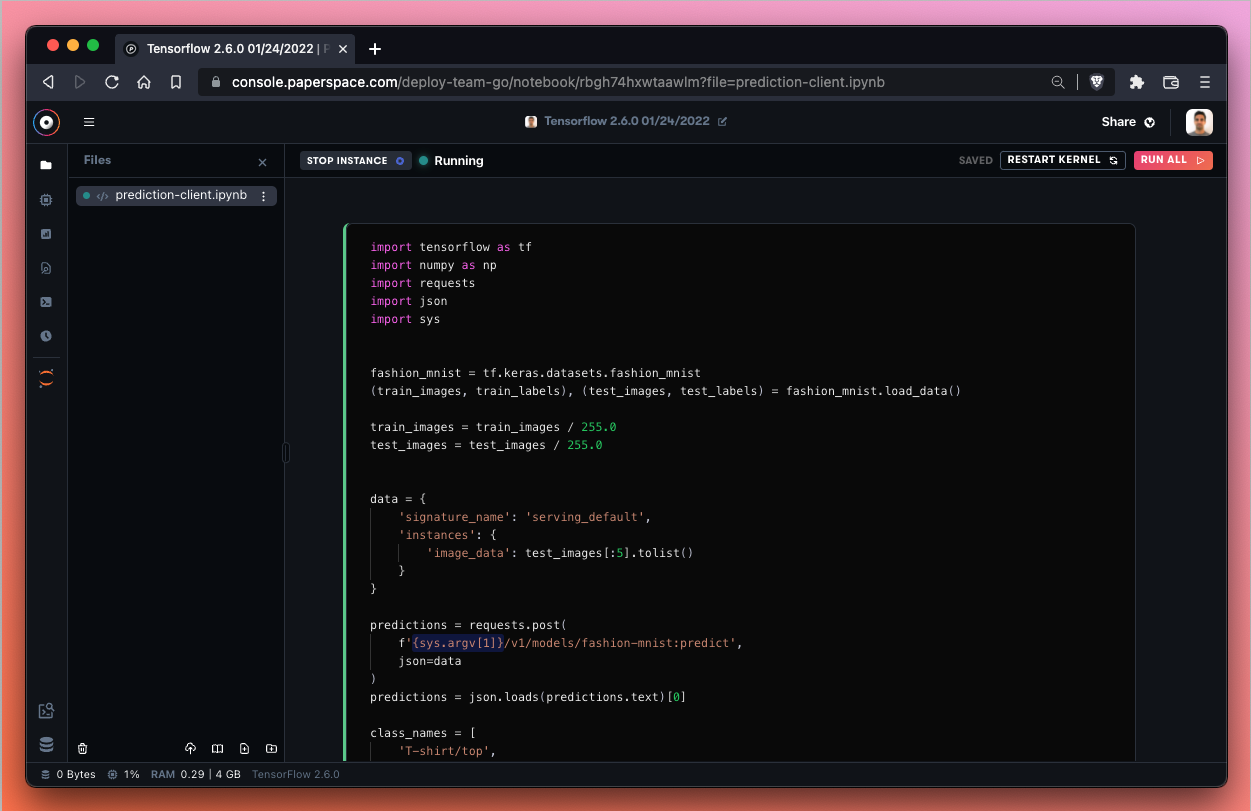Click the Stop Instance button

click(x=355, y=160)
